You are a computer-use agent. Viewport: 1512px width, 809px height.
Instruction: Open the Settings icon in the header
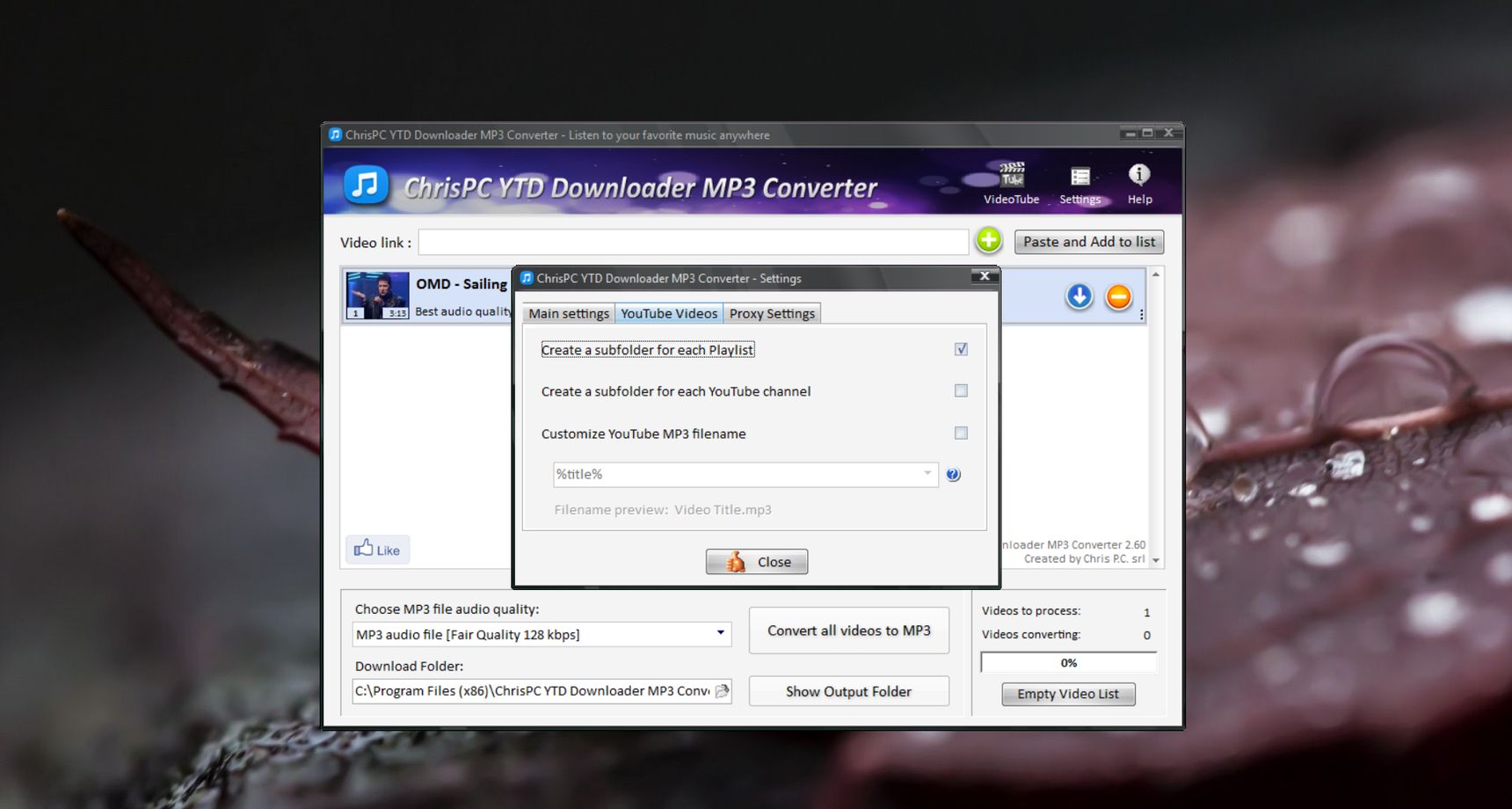(x=1079, y=185)
